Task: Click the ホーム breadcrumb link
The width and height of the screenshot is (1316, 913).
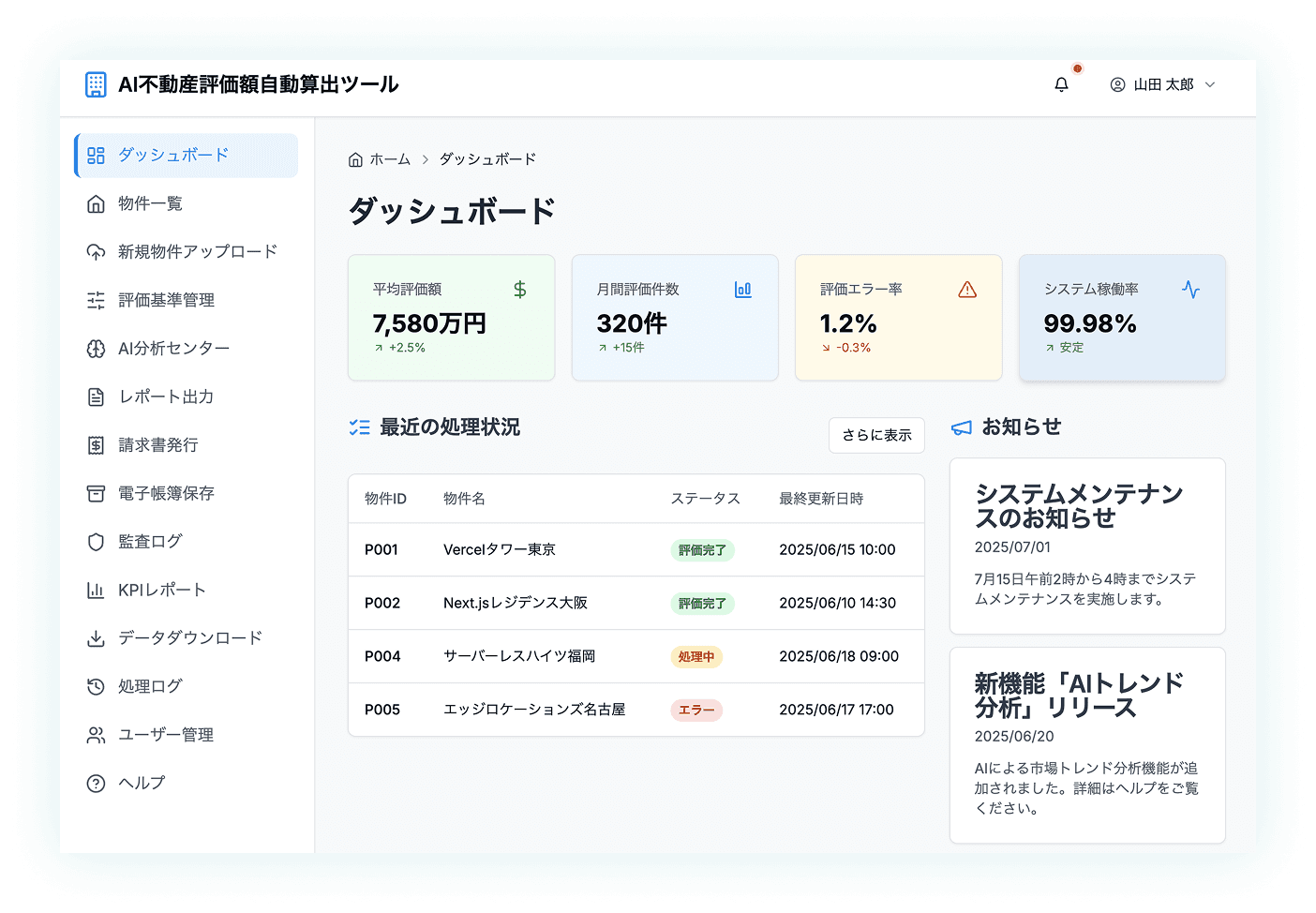Action: click(390, 159)
